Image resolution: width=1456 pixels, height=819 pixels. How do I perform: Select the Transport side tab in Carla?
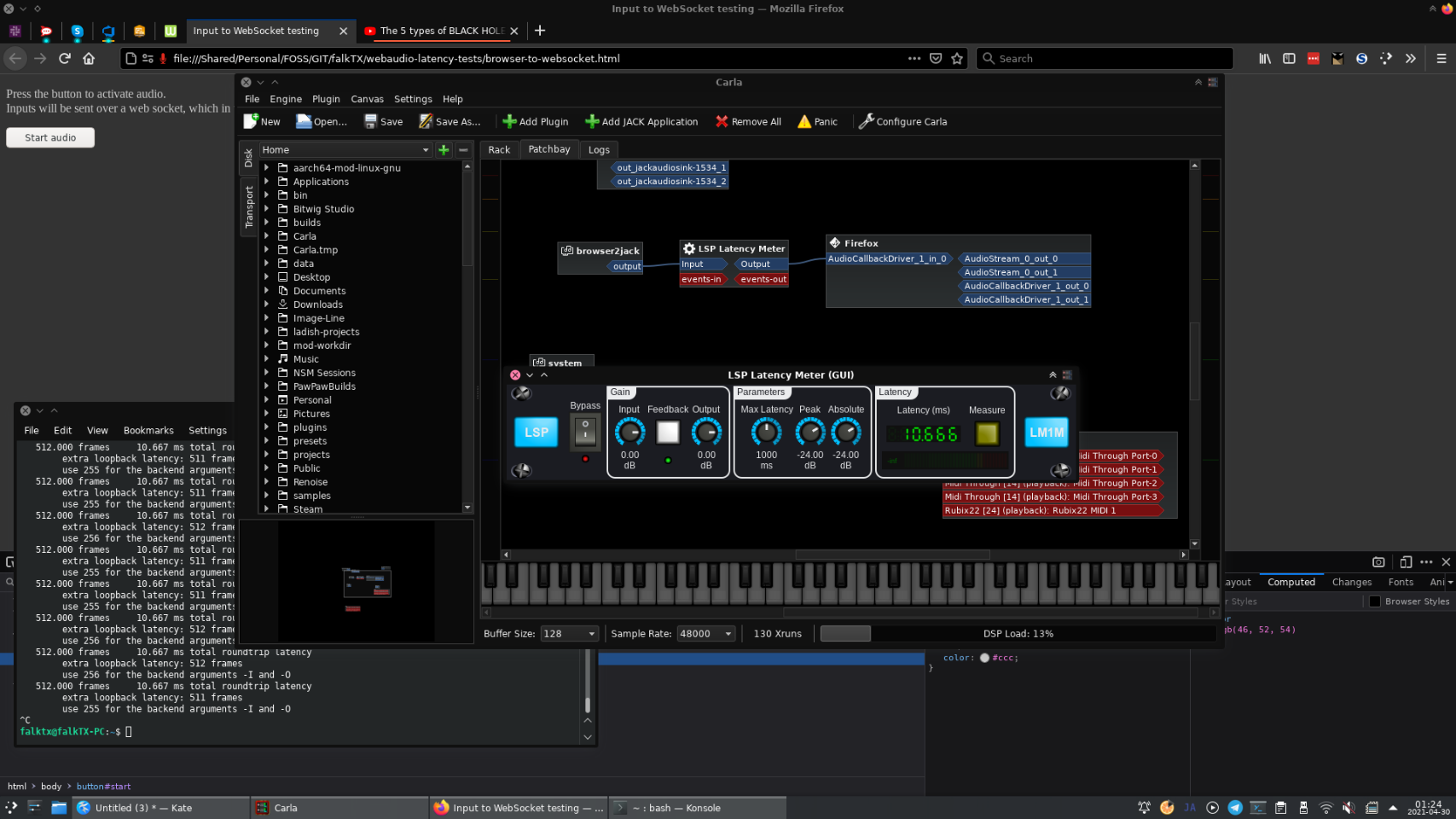tap(248, 206)
